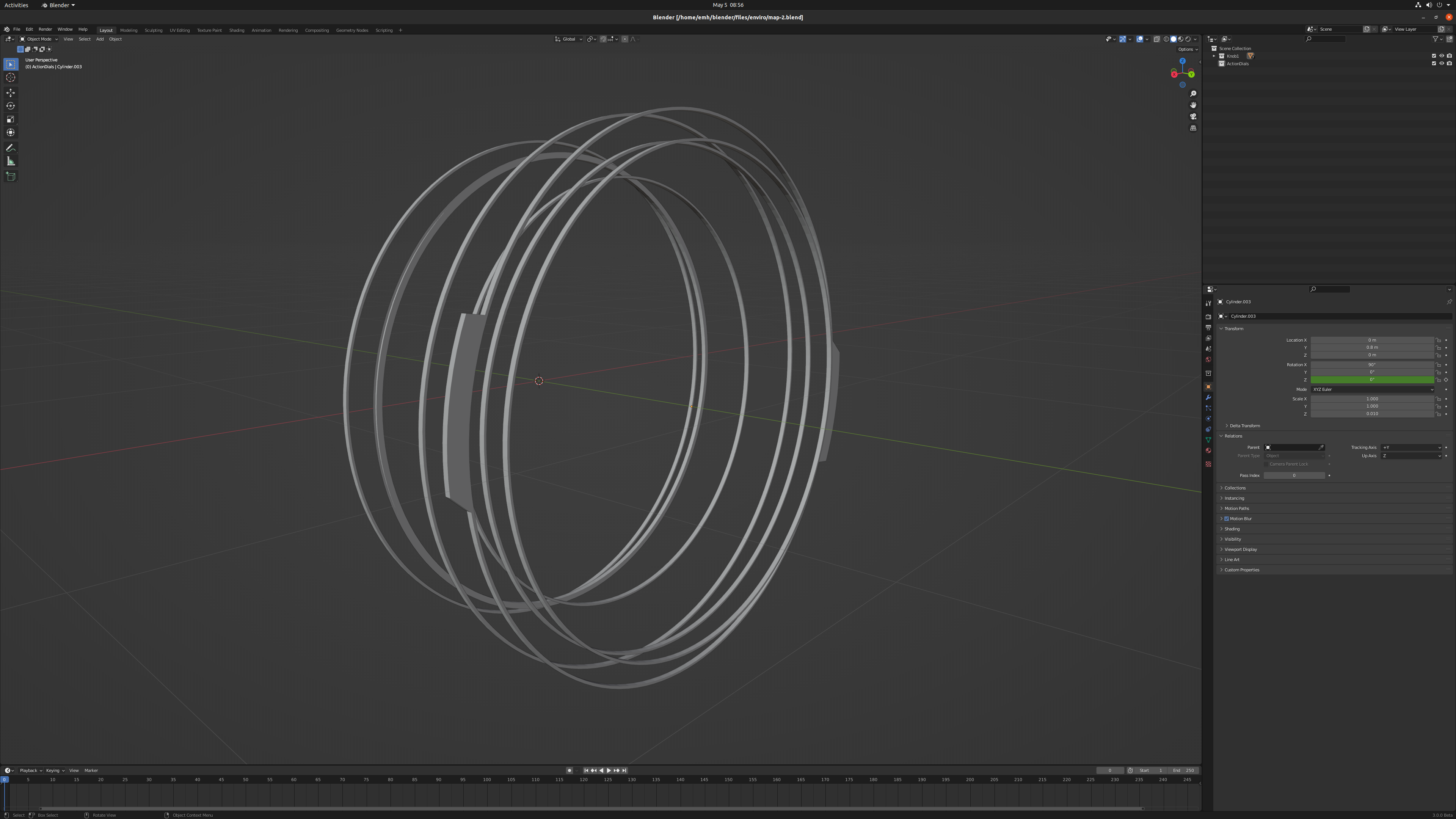
Task: Activate the combined Transform tool
Action: pyautogui.click(x=11, y=132)
